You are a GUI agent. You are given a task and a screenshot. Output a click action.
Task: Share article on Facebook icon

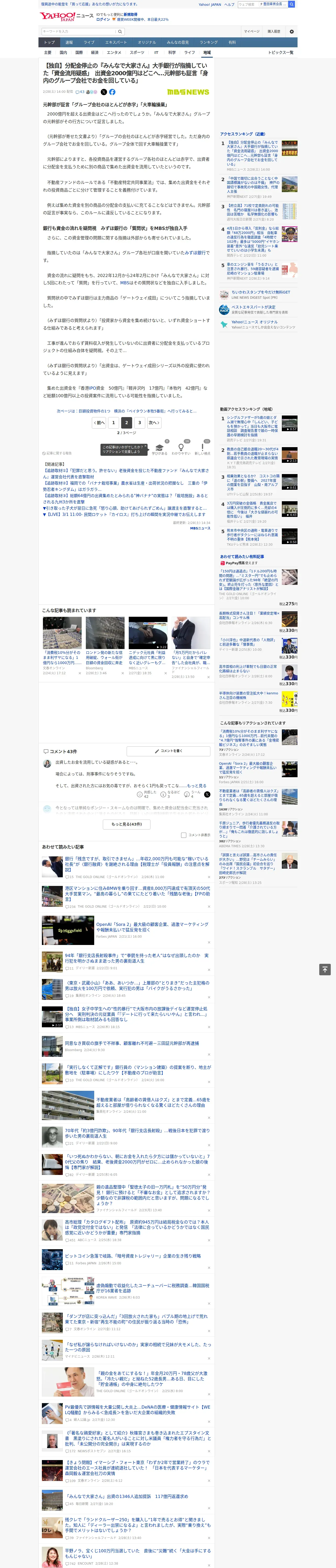(x=112, y=92)
